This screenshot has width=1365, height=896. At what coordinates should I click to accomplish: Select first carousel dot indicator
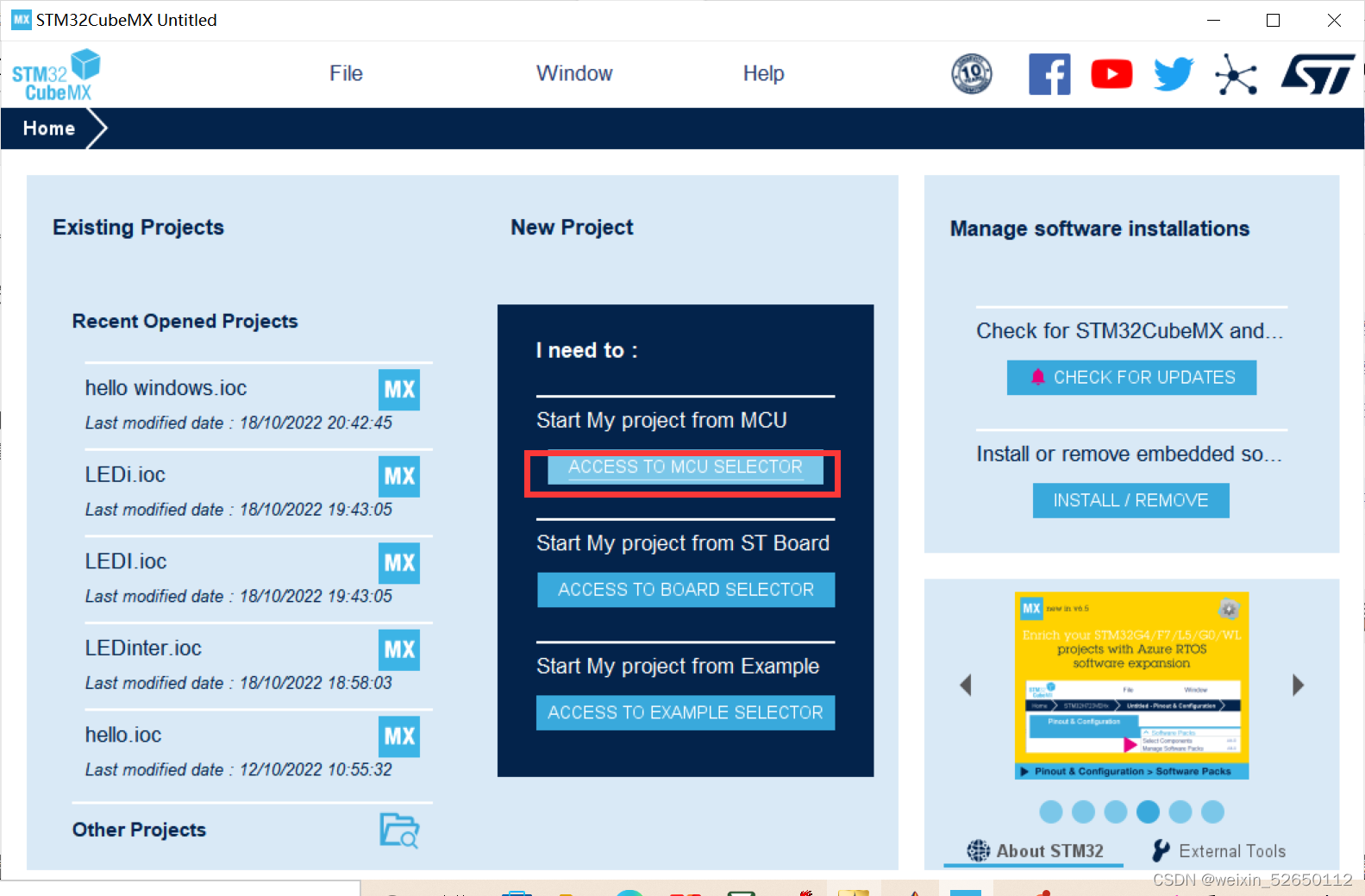pyautogui.click(x=1051, y=812)
